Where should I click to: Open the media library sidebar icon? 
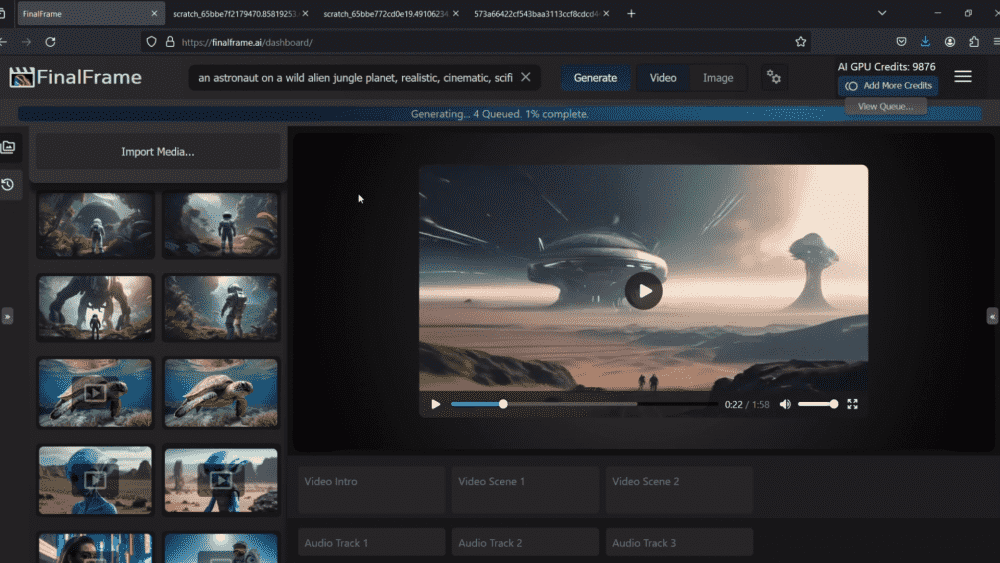click(x=8, y=148)
